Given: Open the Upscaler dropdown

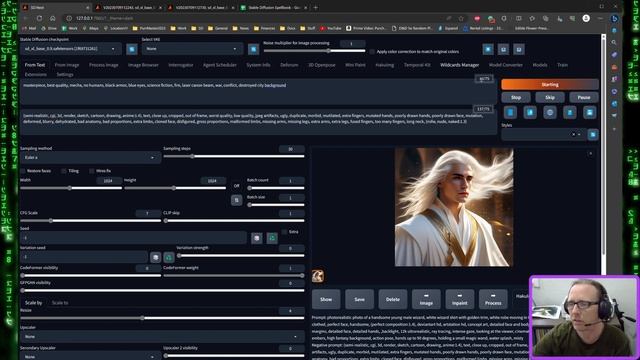Looking at the screenshot, I should coord(162,337).
